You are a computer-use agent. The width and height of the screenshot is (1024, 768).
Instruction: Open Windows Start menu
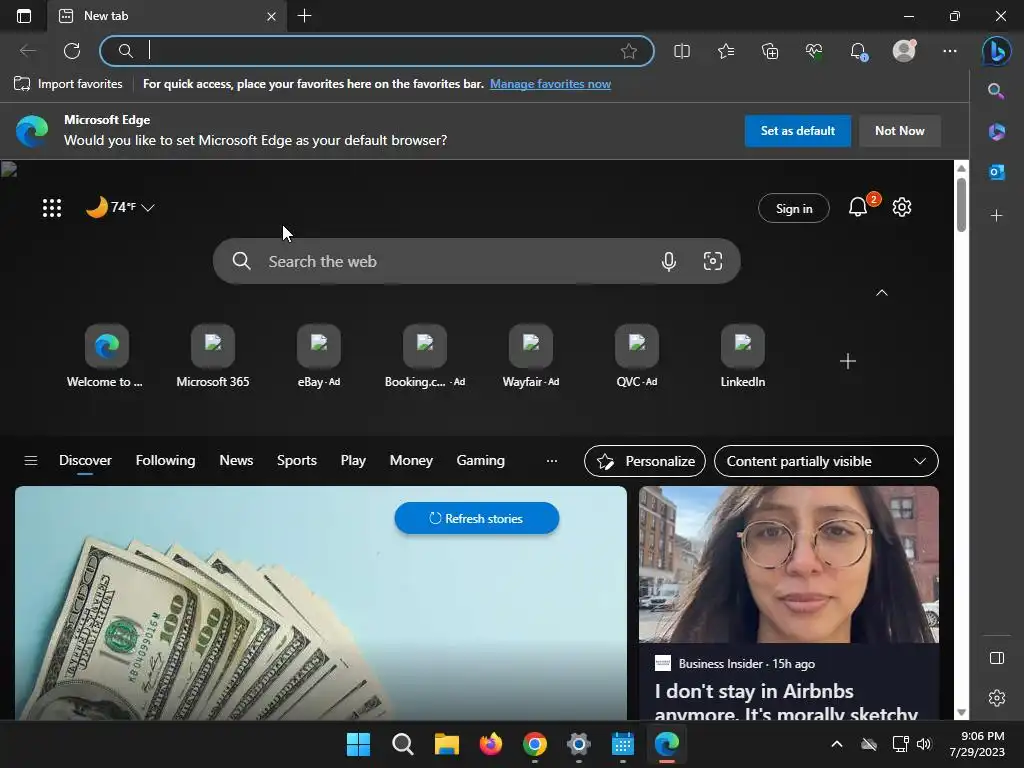(x=358, y=744)
